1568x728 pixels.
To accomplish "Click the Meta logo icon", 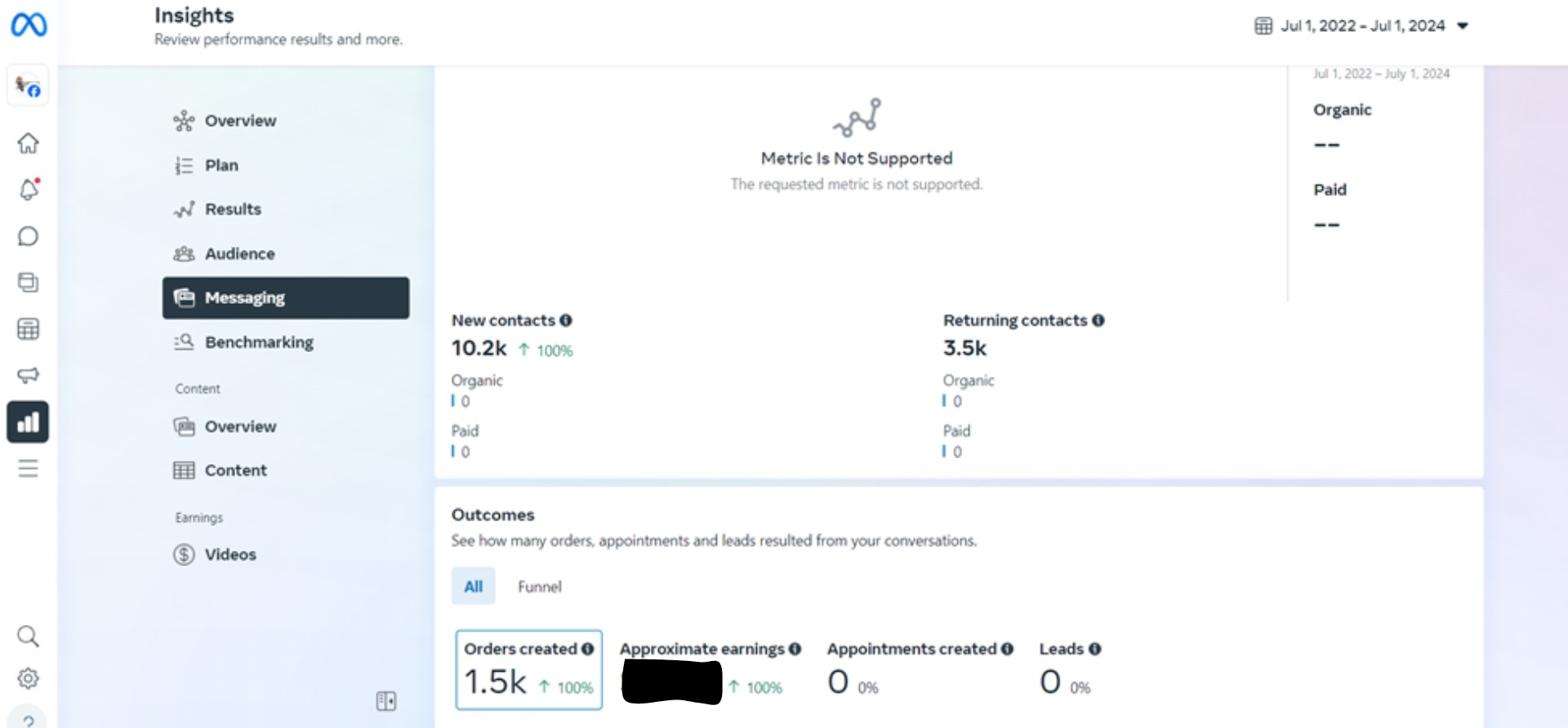I will point(29,25).
